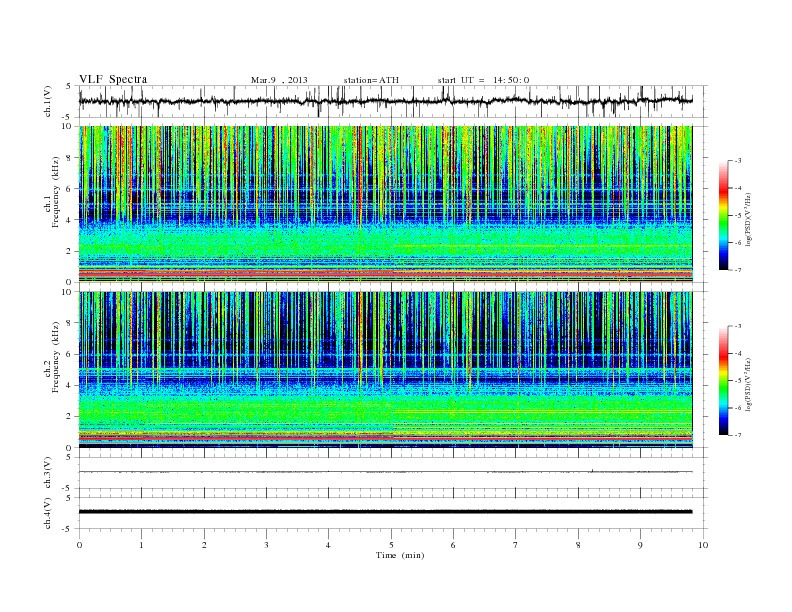
Task: Click the "Time (min)" x-axis label
Action: coord(400,555)
